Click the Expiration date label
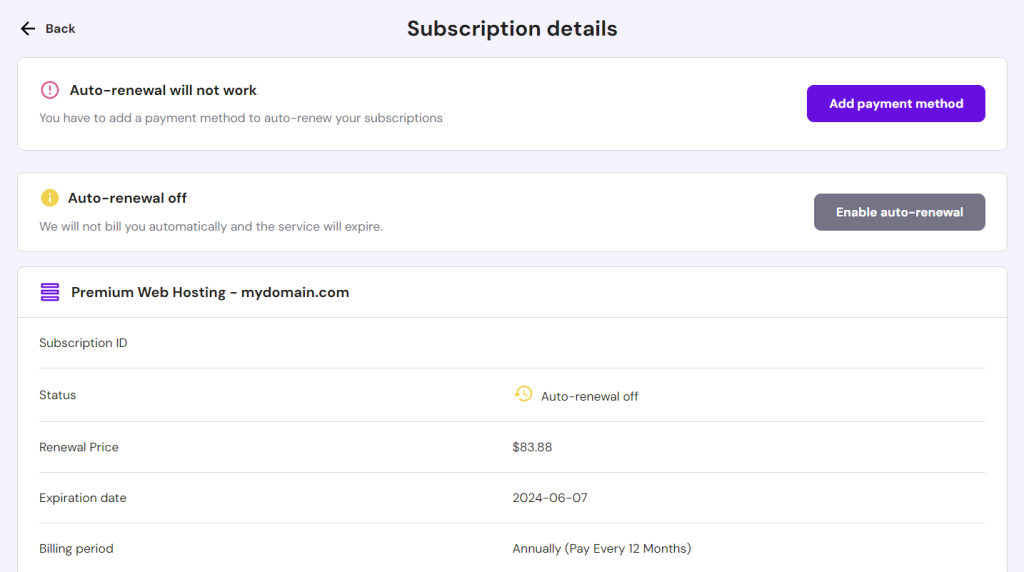 [83, 498]
